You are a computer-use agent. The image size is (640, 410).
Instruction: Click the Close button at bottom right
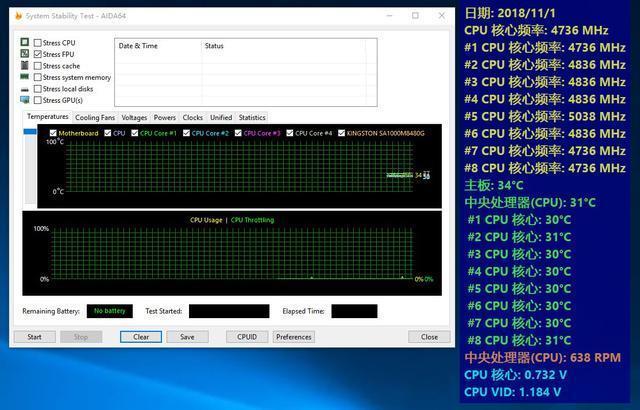[429, 337]
